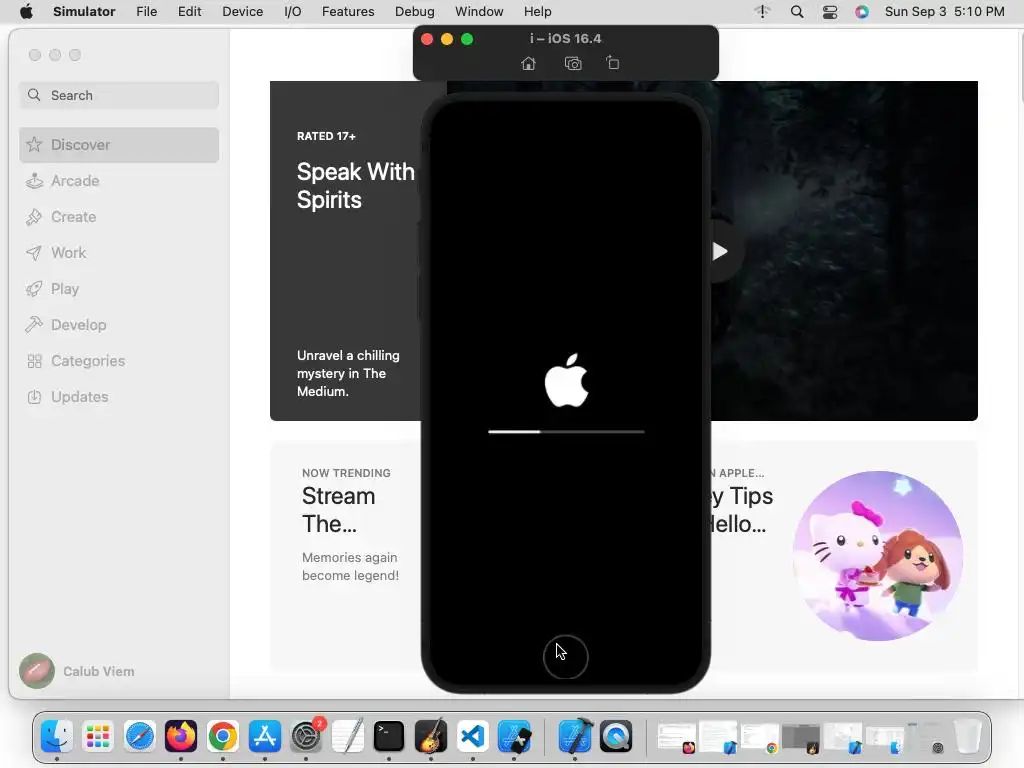Tap the Home icon in Simulator toolbar
This screenshot has height=768, width=1024.
(528, 63)
